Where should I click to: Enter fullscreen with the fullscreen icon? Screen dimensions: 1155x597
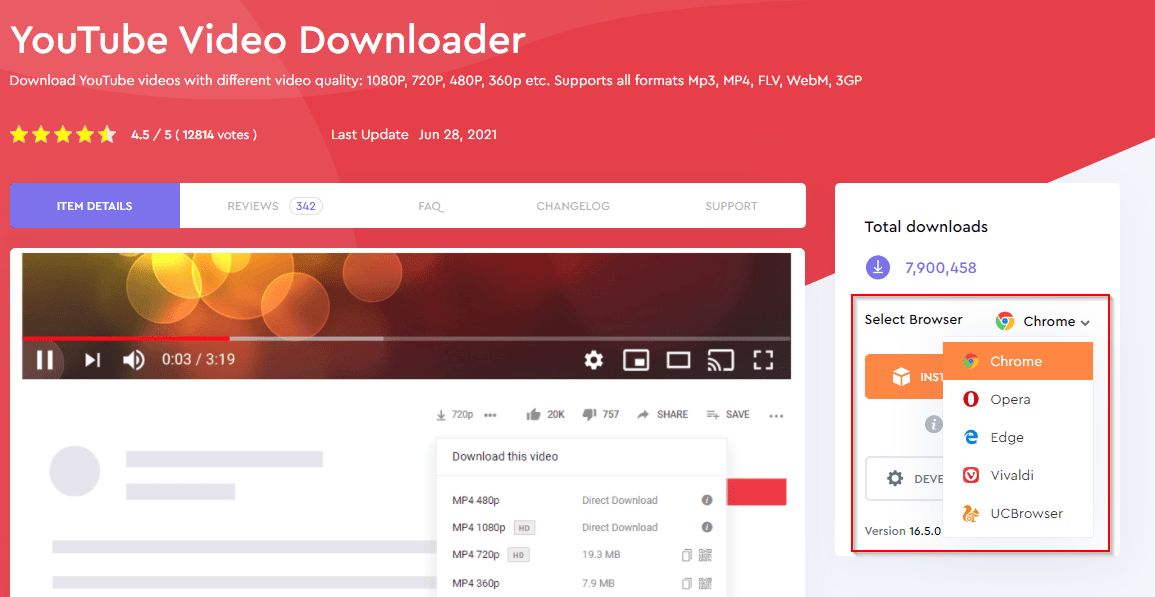point(763,360)
